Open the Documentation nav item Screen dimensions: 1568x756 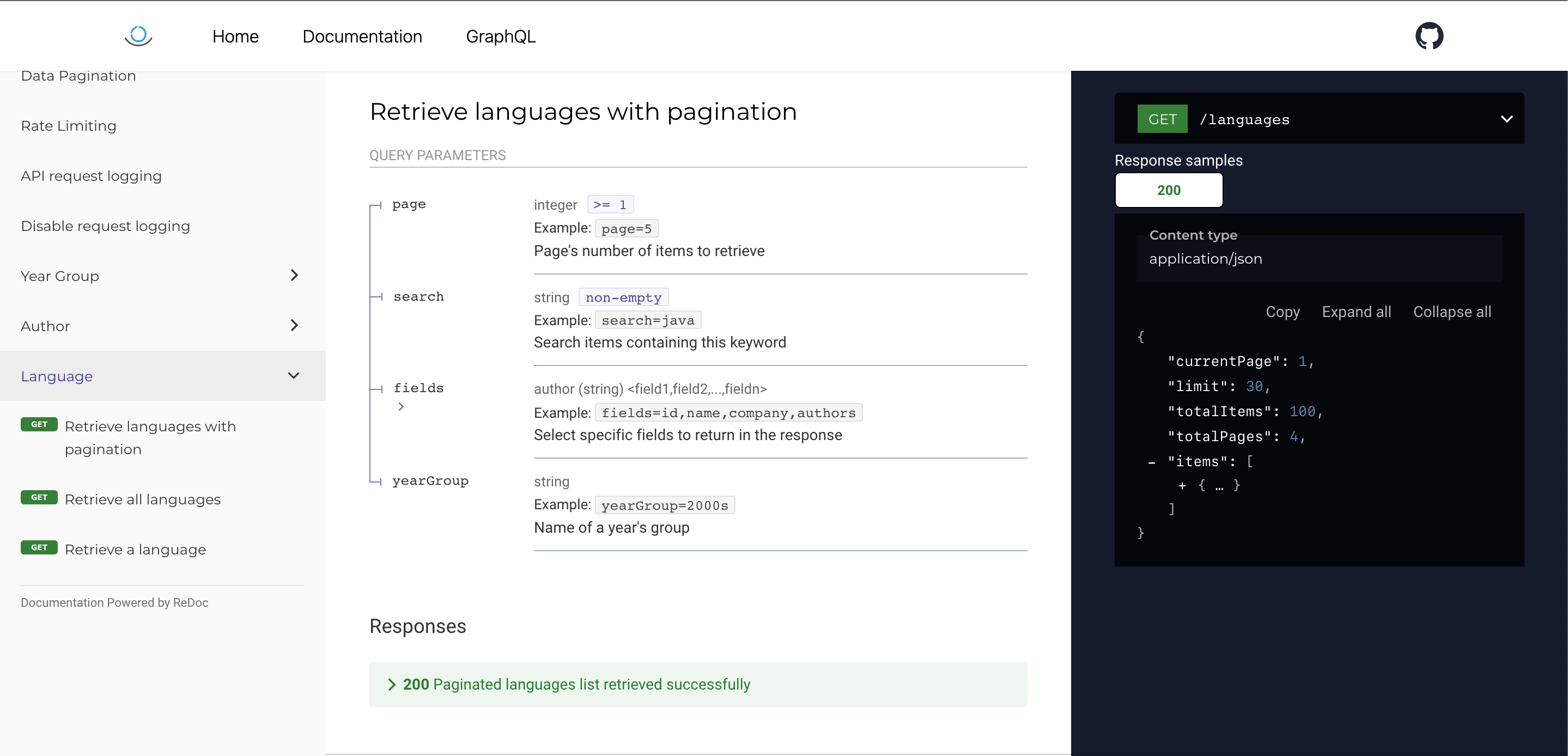coord(362,36)
